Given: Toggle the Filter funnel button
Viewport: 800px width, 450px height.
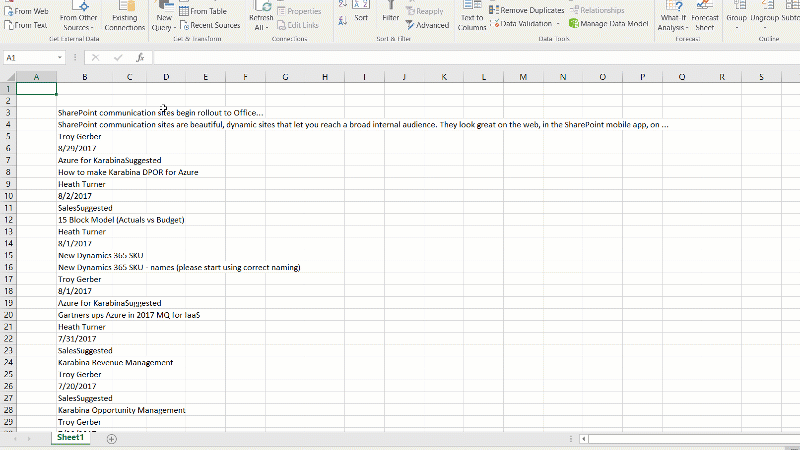Looking at the screenshot, I should click(x=391, y=11).
